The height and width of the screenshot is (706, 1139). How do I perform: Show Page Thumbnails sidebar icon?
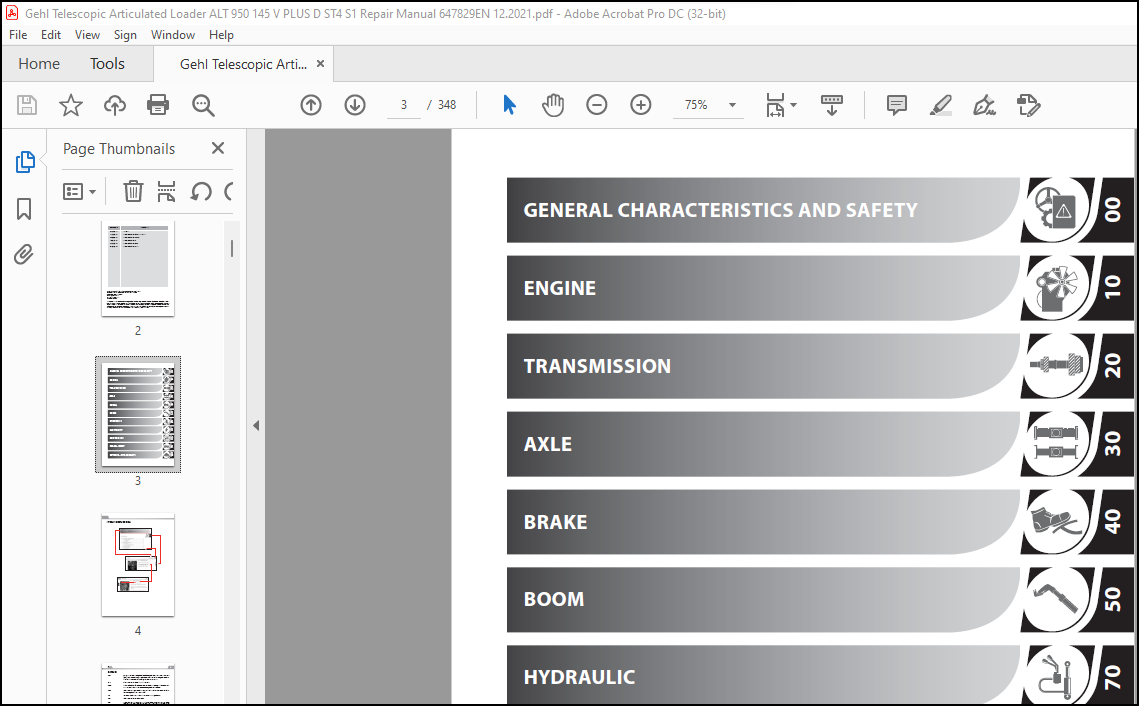25,162
